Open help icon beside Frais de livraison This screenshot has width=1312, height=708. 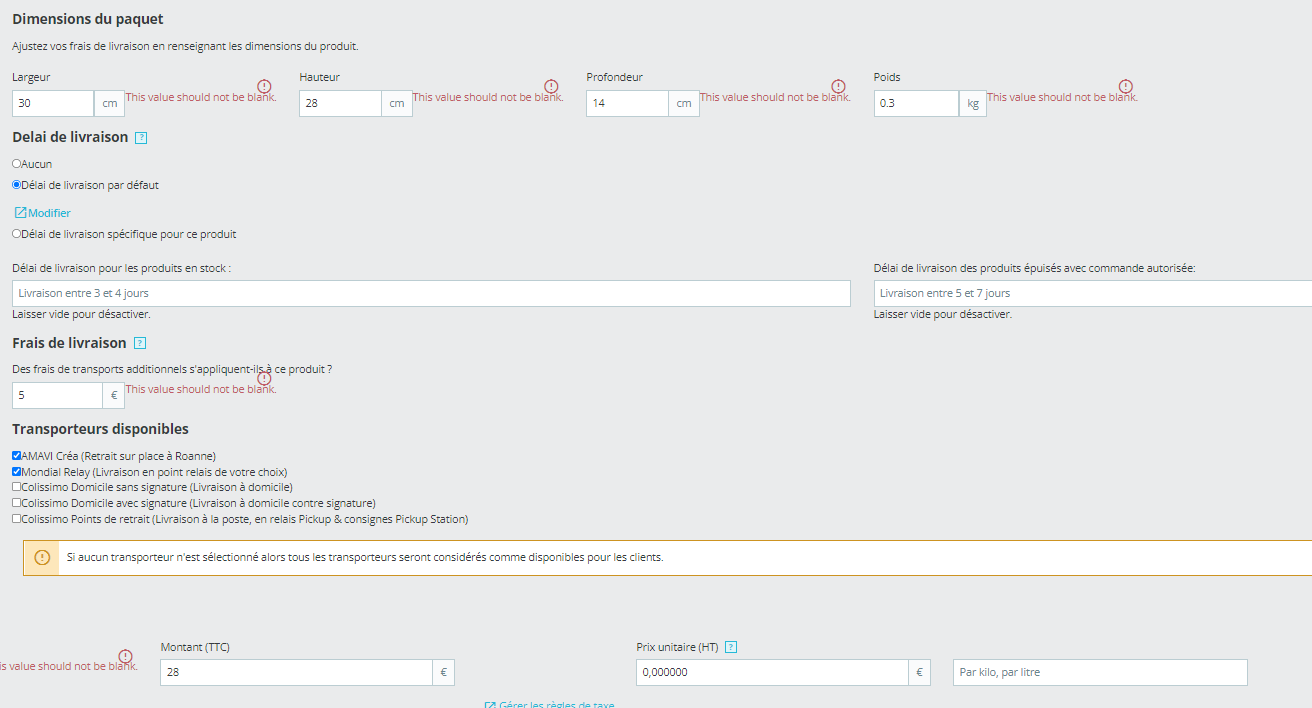pyautogui.click(x=140, y=344)
